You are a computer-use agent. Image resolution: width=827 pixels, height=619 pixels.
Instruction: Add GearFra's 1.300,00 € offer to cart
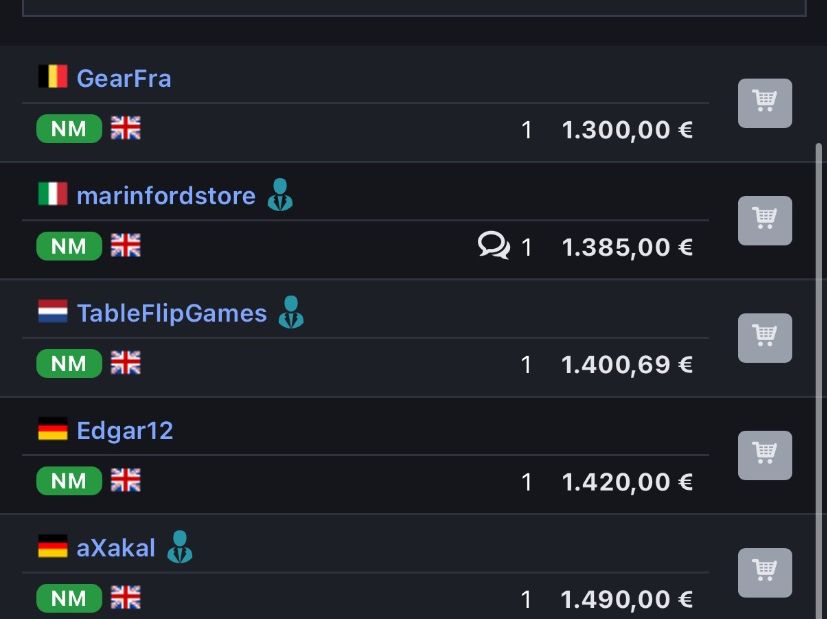pyautogui.click(x=764, y=103)
